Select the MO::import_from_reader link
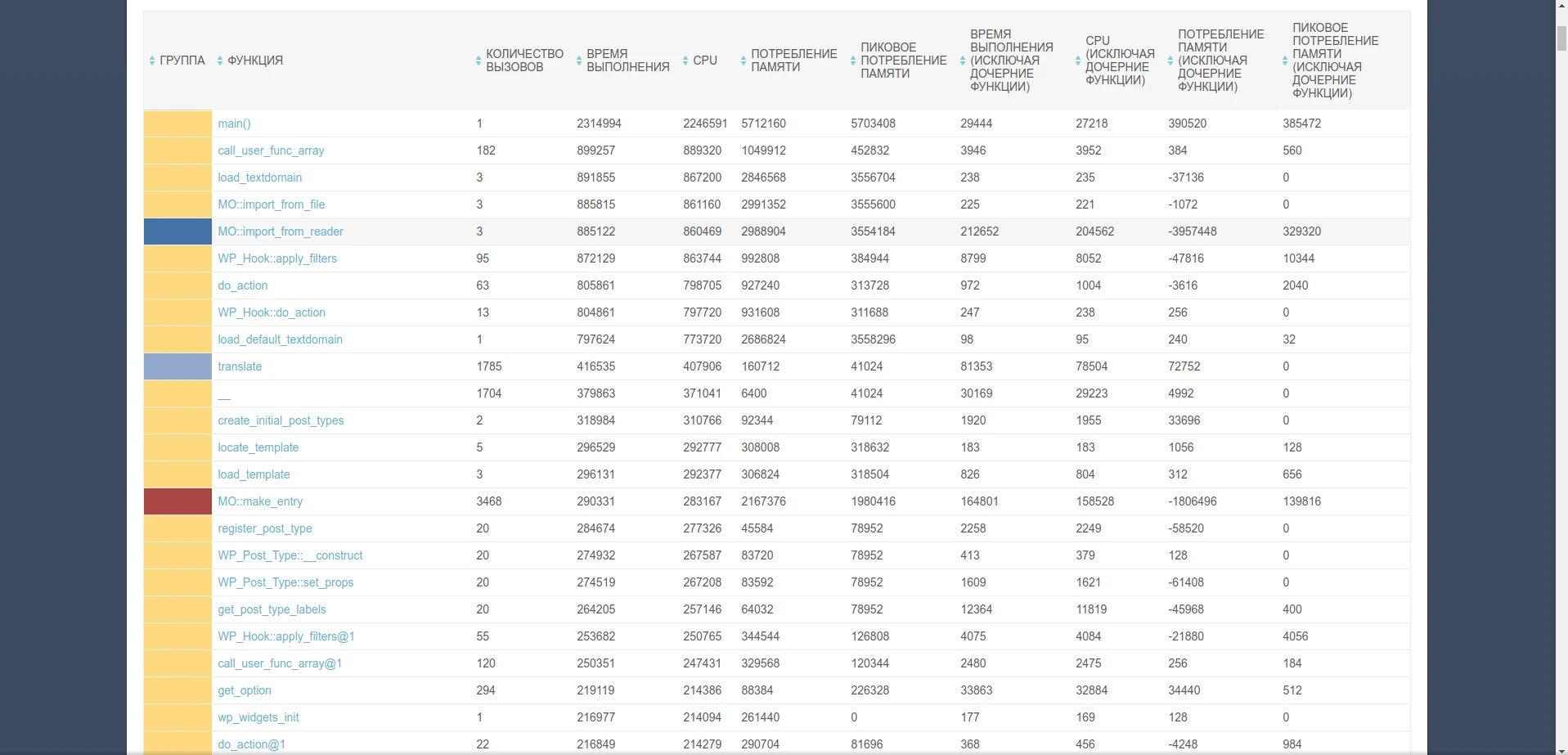The height and width of the screenshot is (755, 1568). click(x=281, y=231)
